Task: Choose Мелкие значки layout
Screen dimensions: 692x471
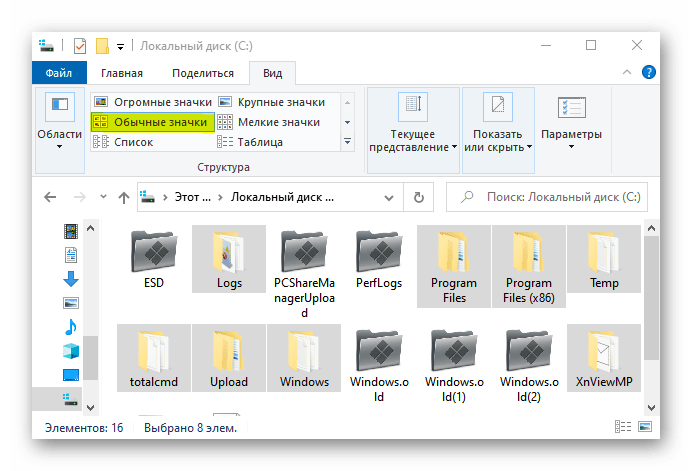Action: click(x=269, y=122)
